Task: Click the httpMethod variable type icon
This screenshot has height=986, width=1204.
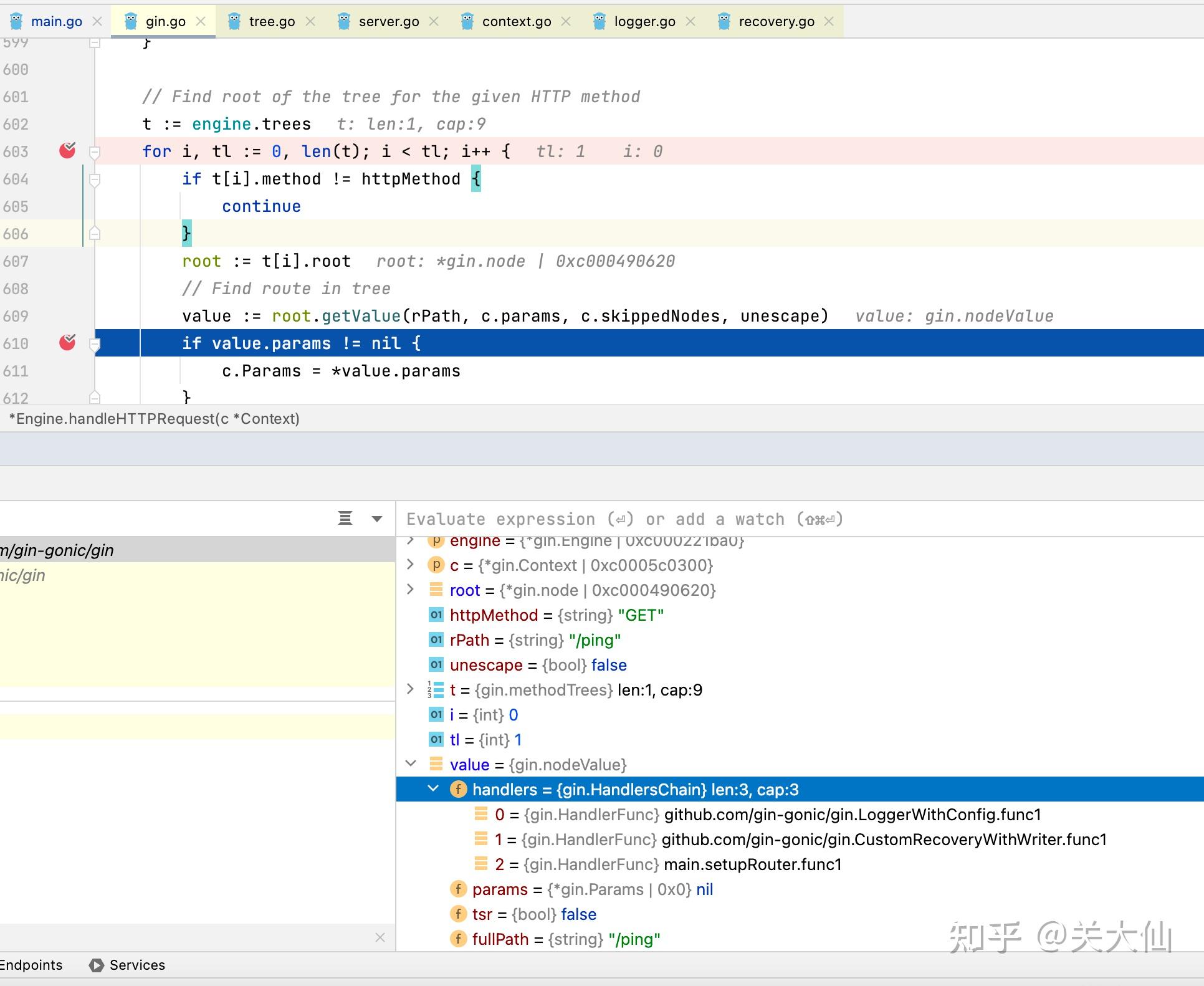Action: point(436,615)
